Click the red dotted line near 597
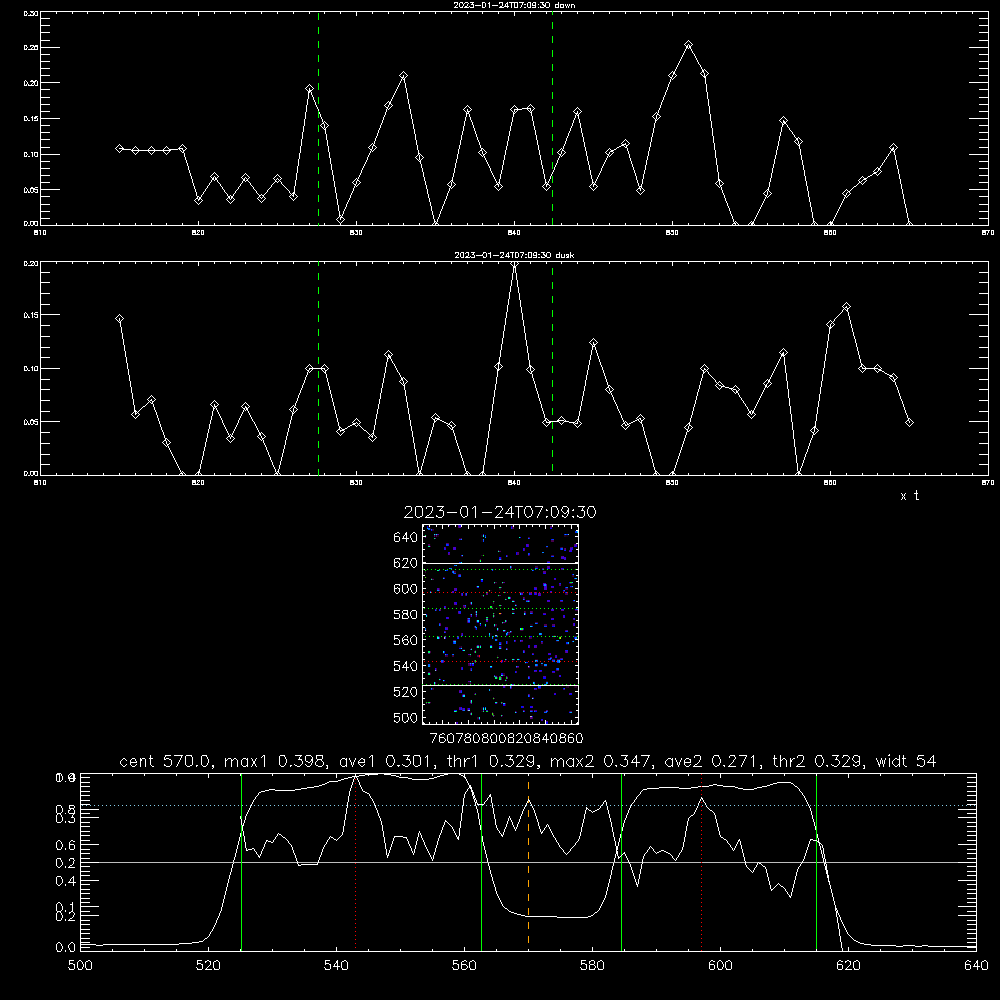The height and width of the screenshot is (1000, 1000). tap(702, 862)
